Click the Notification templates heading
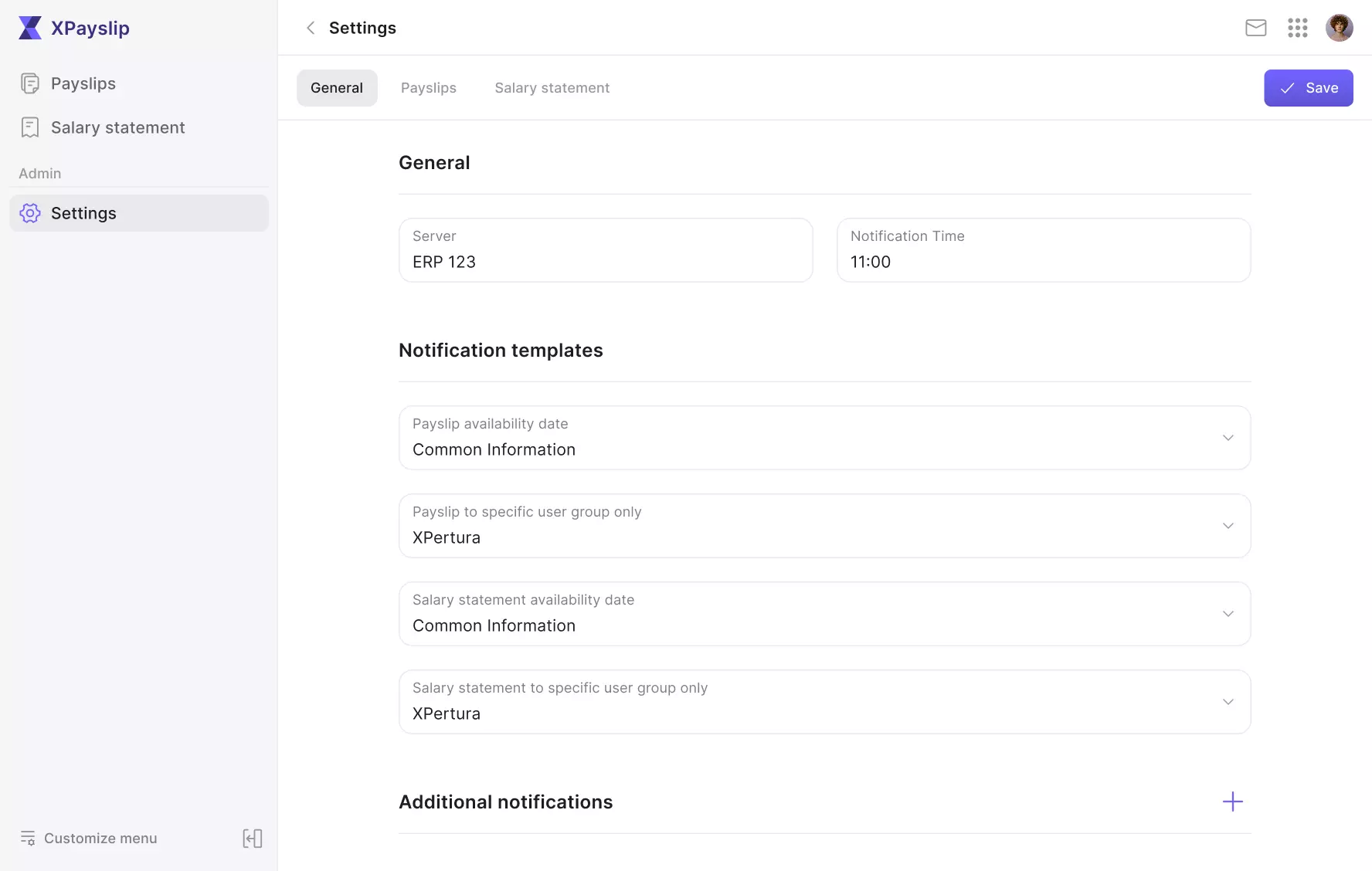Screen dimensions: 1372x871 coord(501,351)
